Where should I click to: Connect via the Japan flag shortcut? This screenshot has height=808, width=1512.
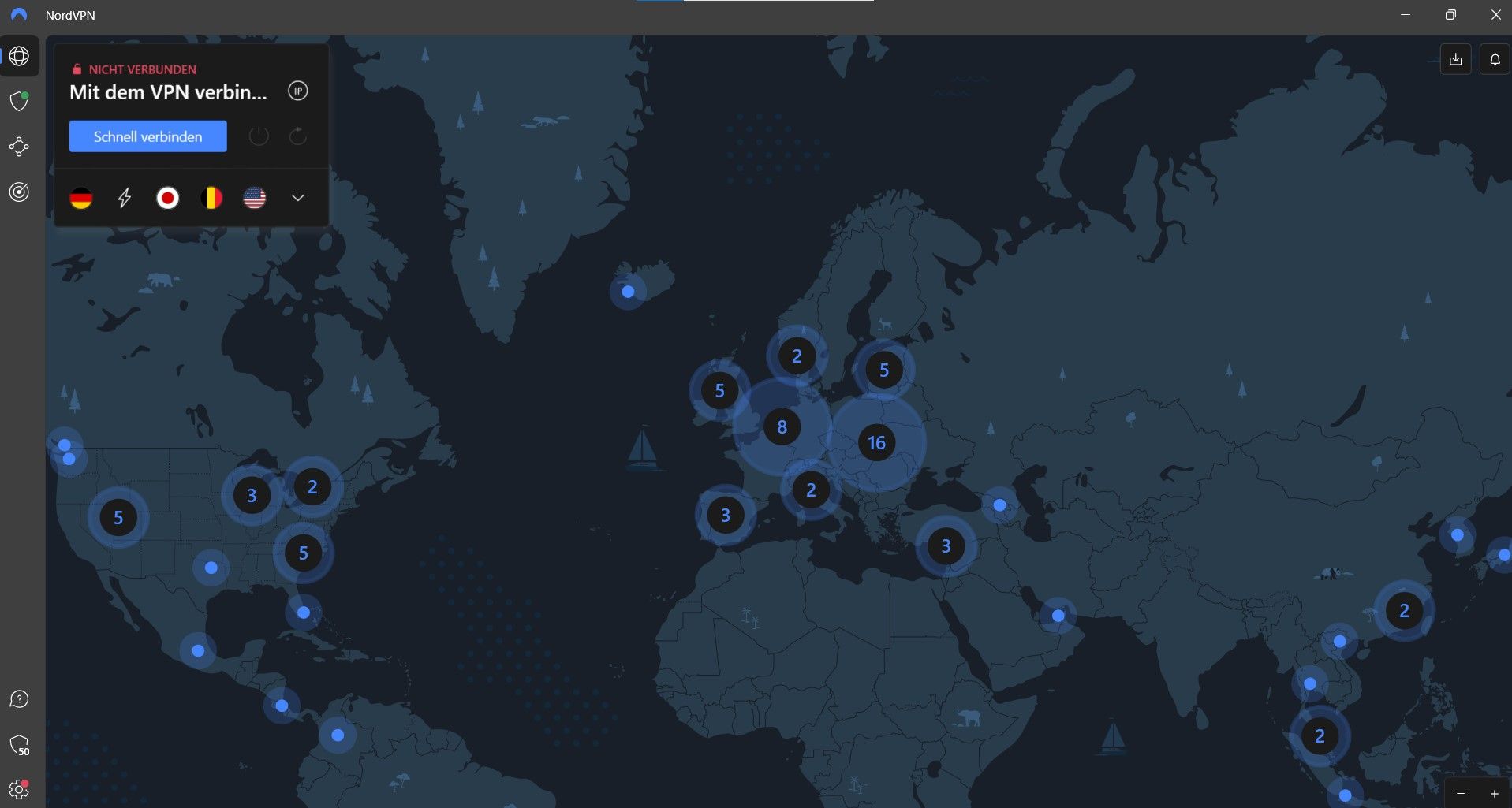(x=167, y=198)
